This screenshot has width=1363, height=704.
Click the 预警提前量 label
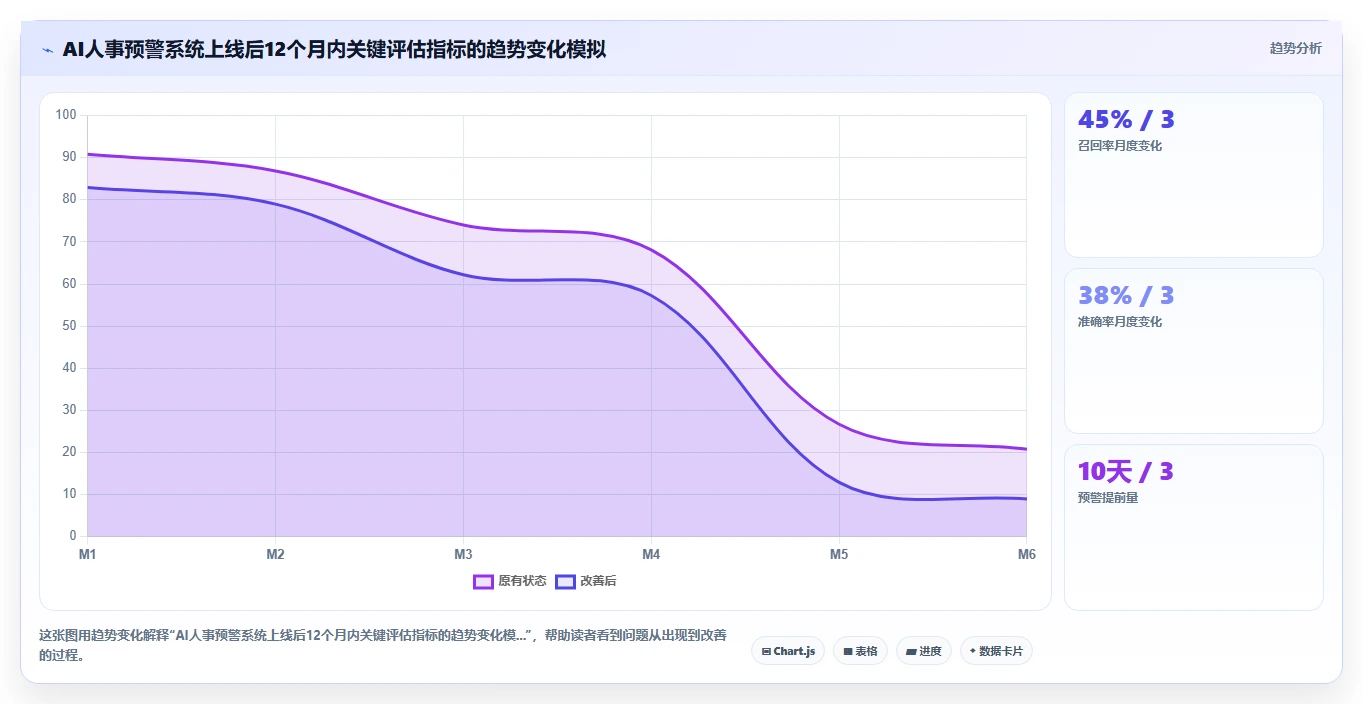(1108, 498)
